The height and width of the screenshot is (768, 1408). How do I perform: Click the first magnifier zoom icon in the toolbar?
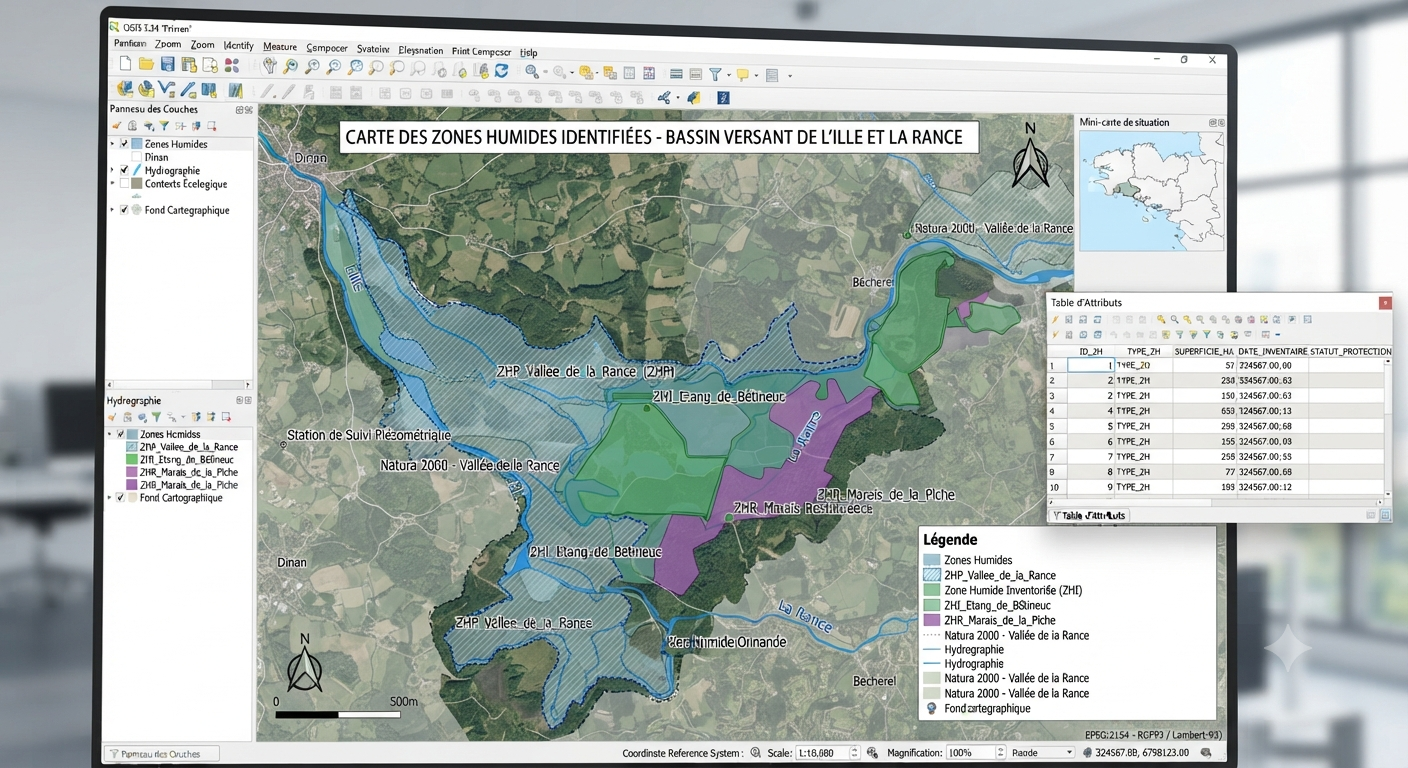point(290,67)
